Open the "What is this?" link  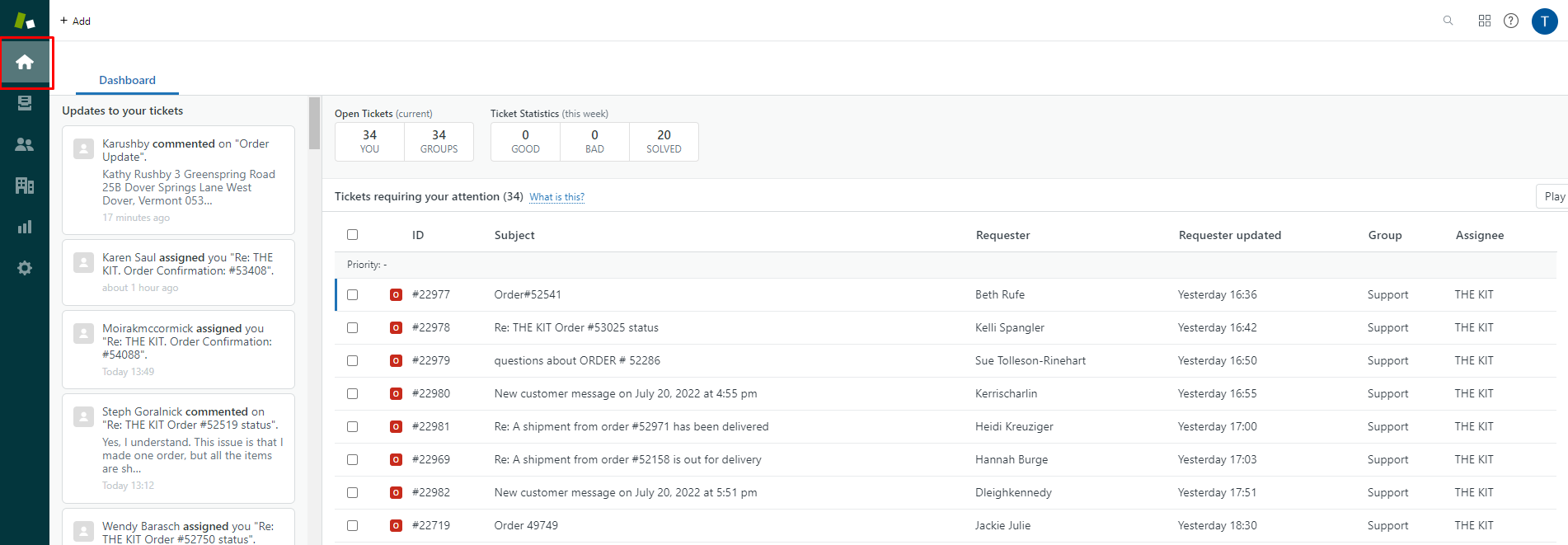[x=556, y=197]
